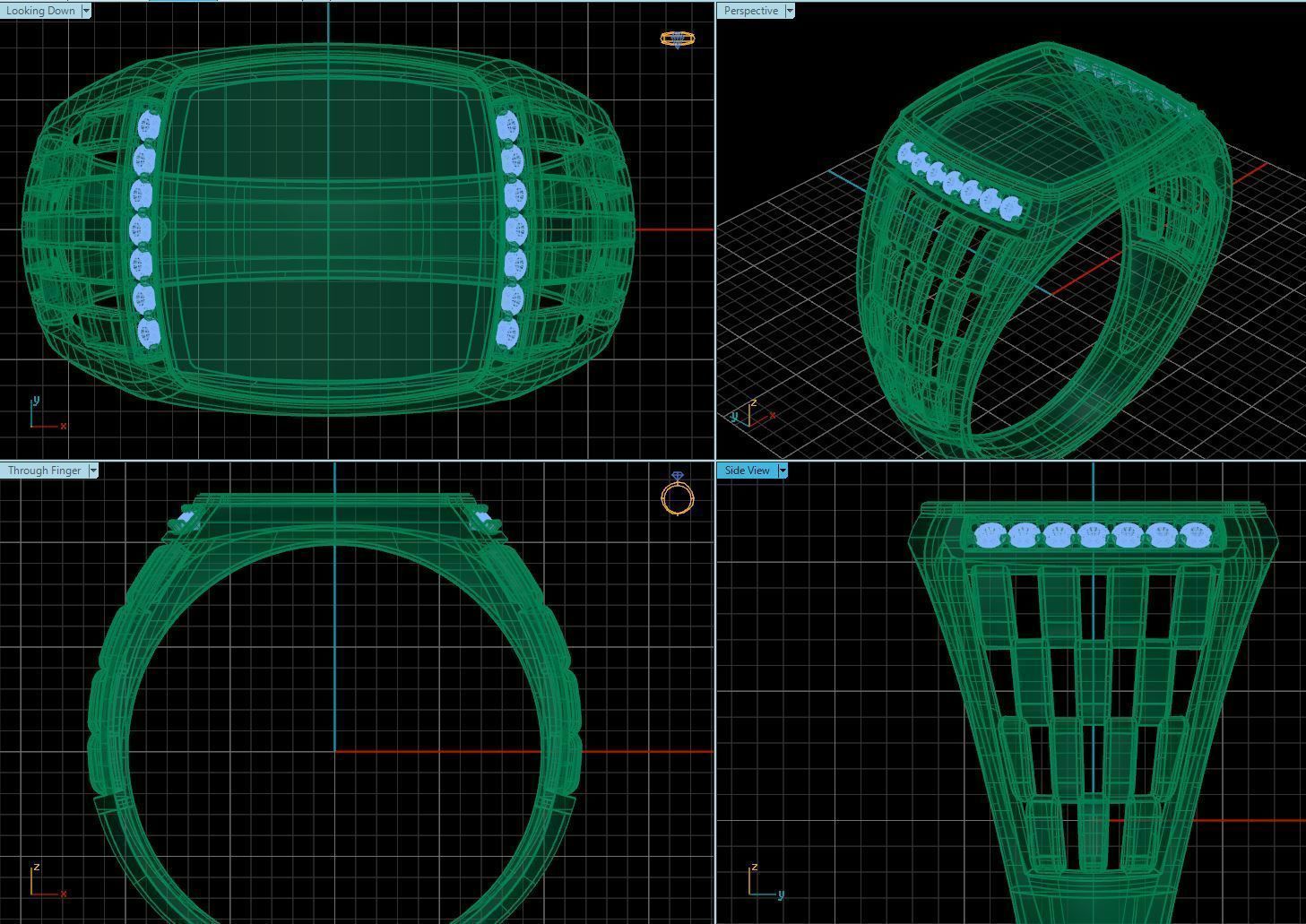
Task: Click the ring icon in Looking Down viewport
Action: click(x=677, y=39)
